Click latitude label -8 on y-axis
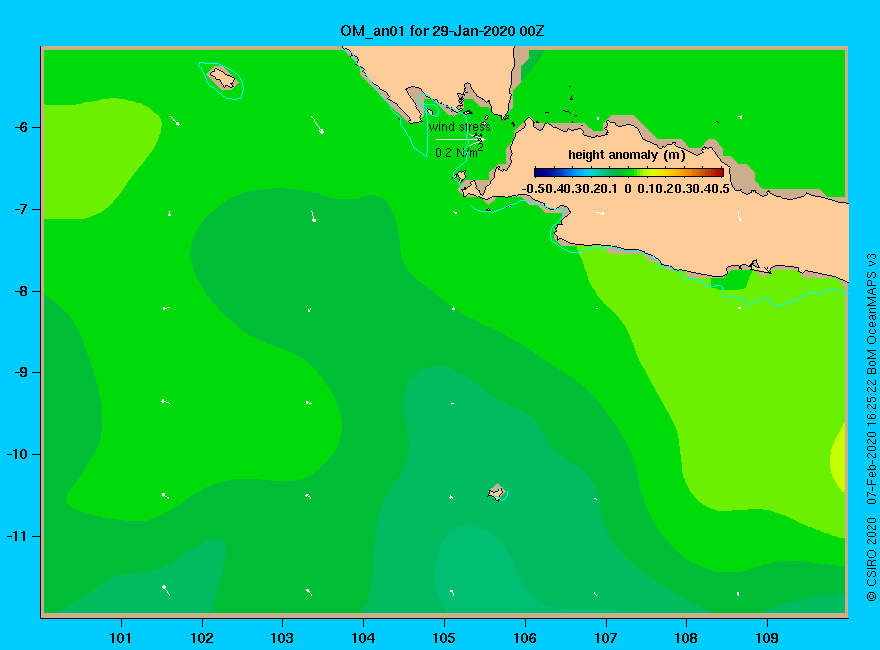 click(21, 291)
